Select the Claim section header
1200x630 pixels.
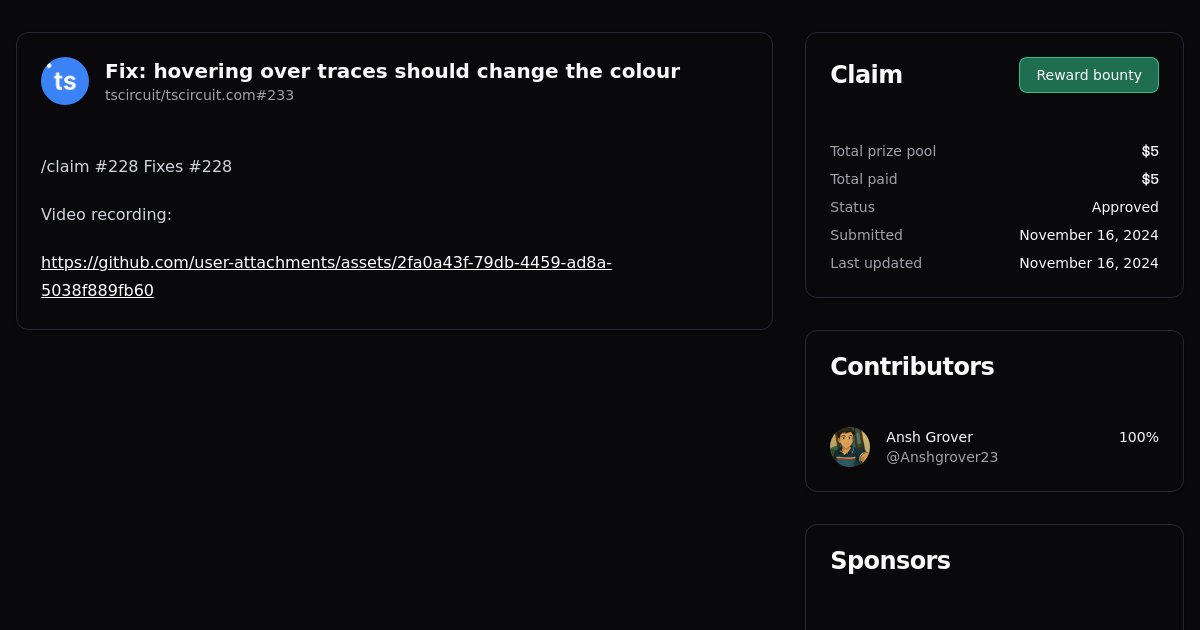pos(866,74)
